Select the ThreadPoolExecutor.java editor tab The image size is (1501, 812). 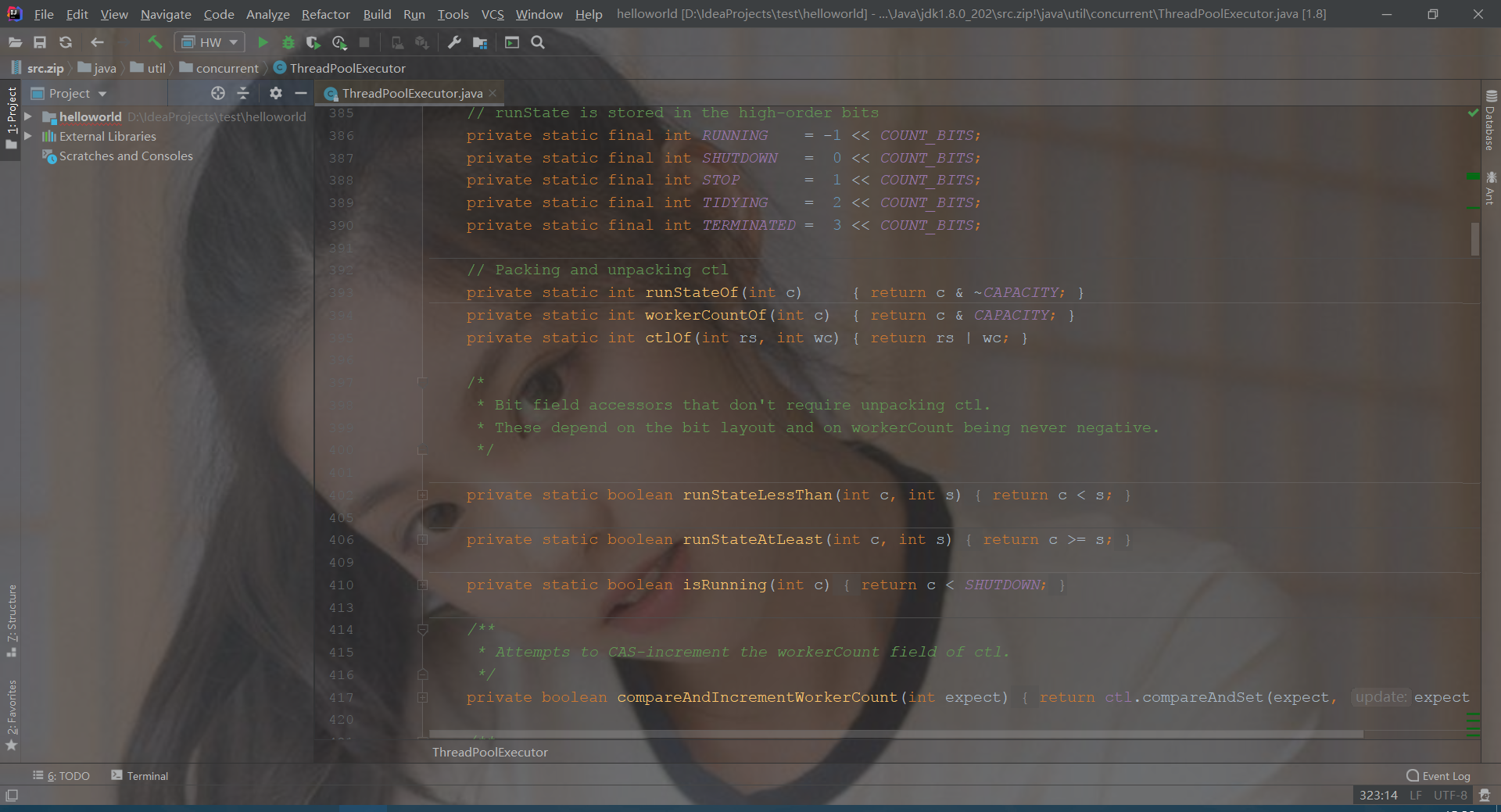(410, 93)
